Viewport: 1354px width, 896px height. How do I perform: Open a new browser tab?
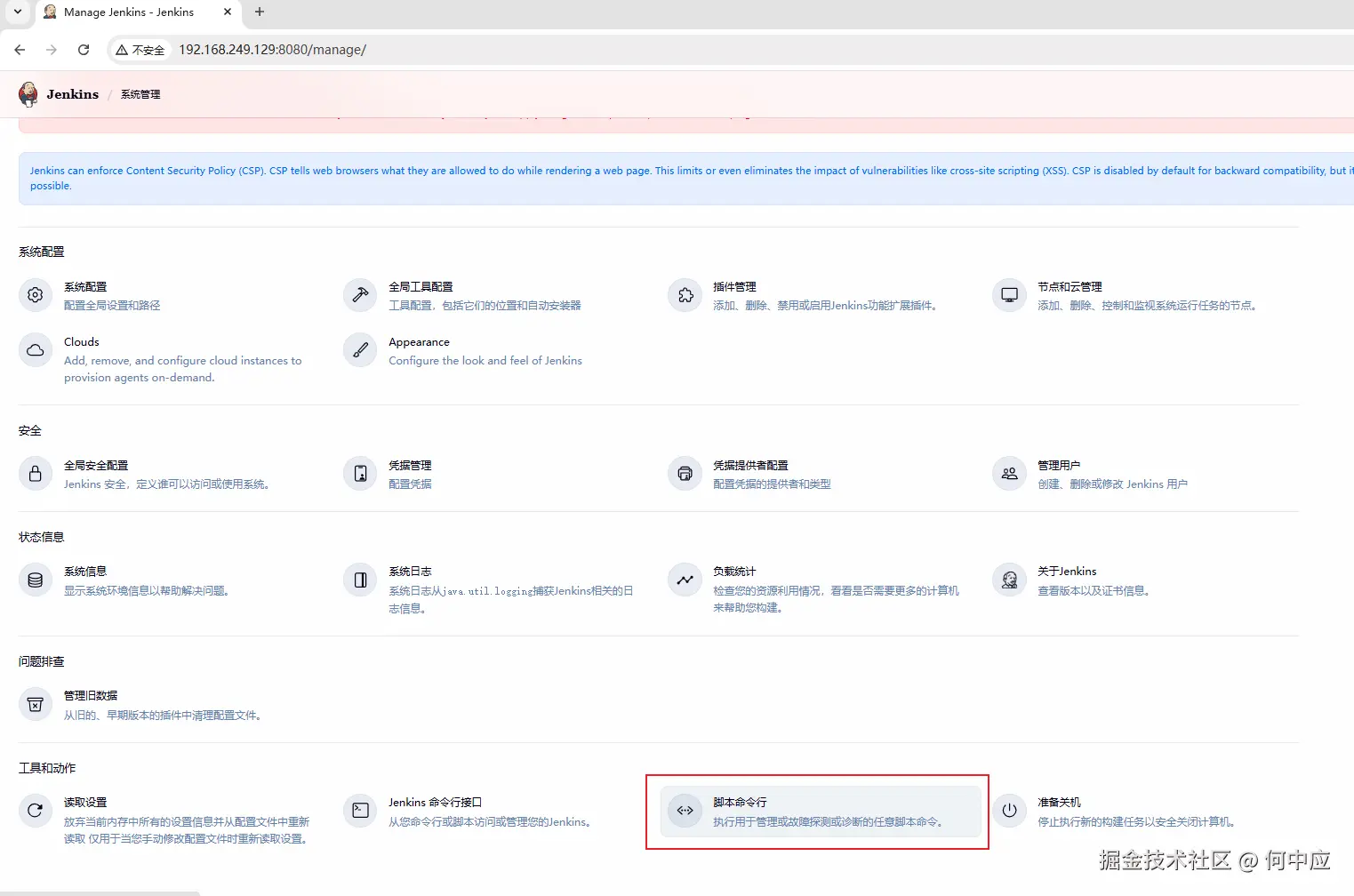point(260,12)
